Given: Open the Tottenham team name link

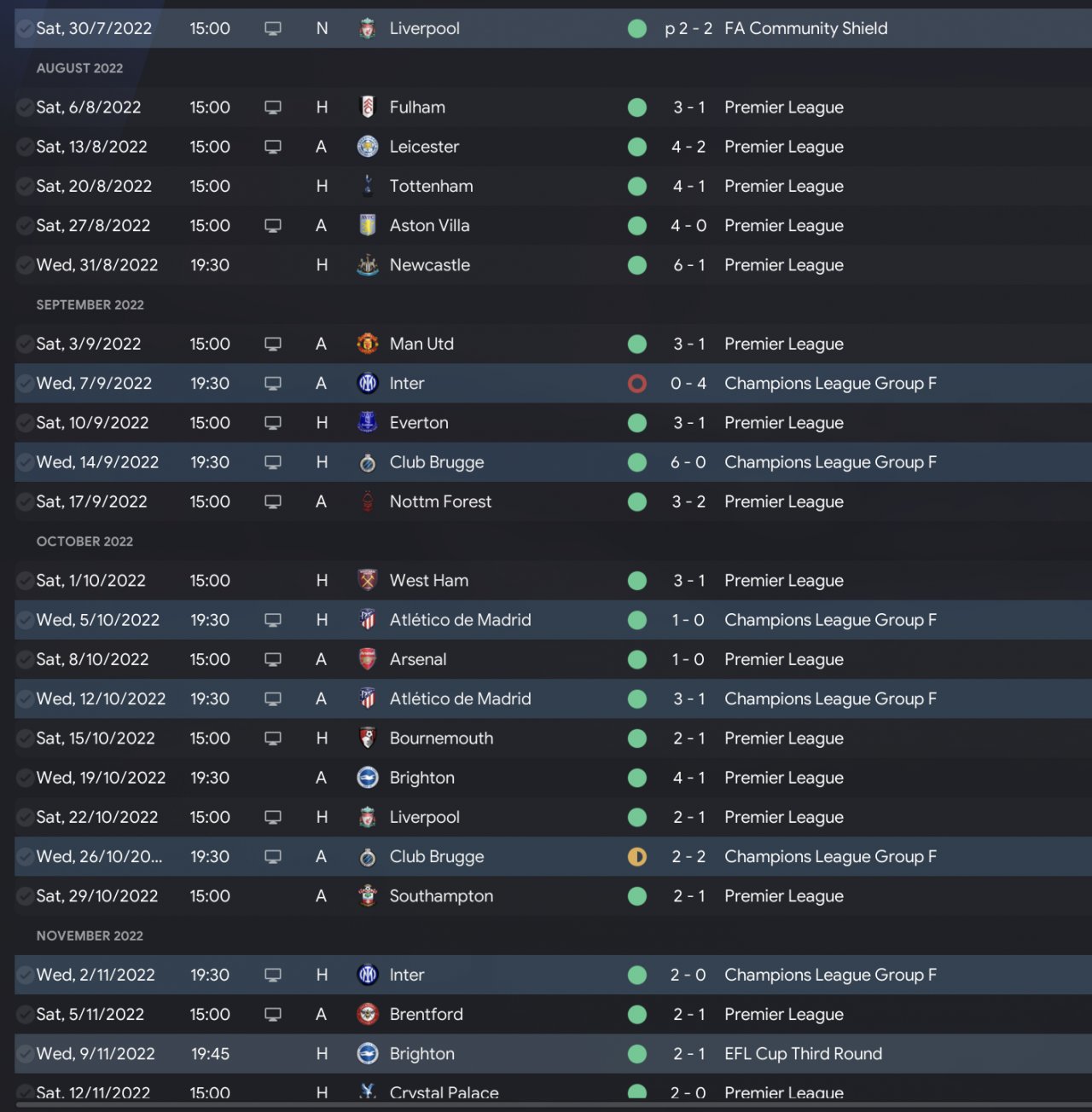Looking at the screenshot, I should pos(431,186).
